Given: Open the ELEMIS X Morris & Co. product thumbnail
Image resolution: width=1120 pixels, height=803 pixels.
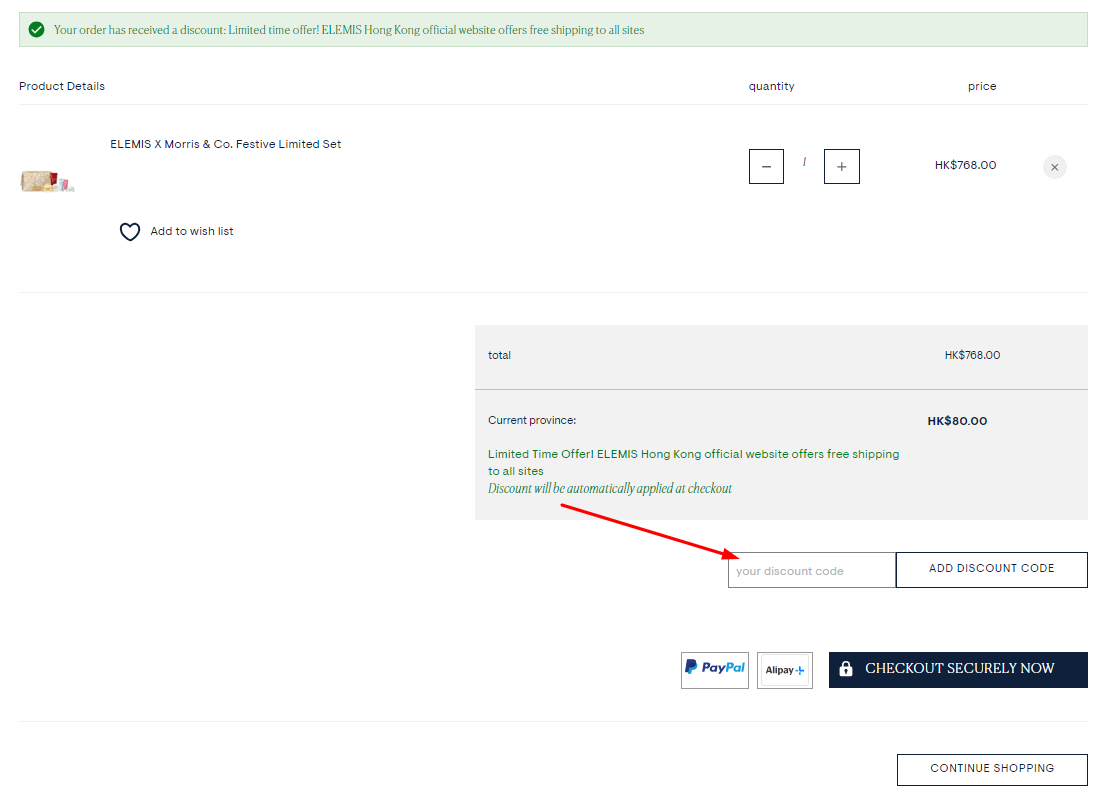Looking at the screenshot, I should tap(47, 181).
